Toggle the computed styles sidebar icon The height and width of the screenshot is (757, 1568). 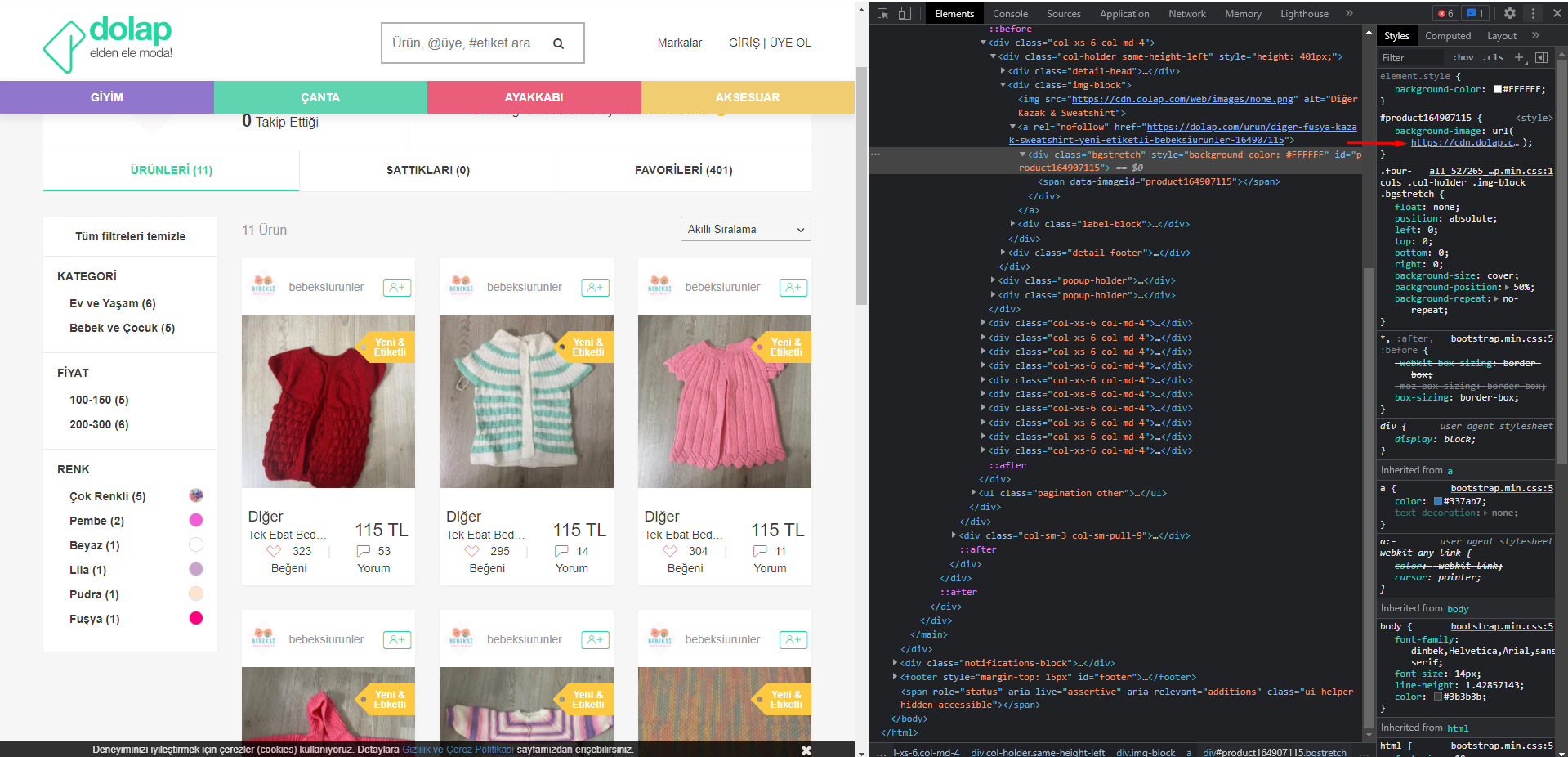click(x=1541, y=57)
